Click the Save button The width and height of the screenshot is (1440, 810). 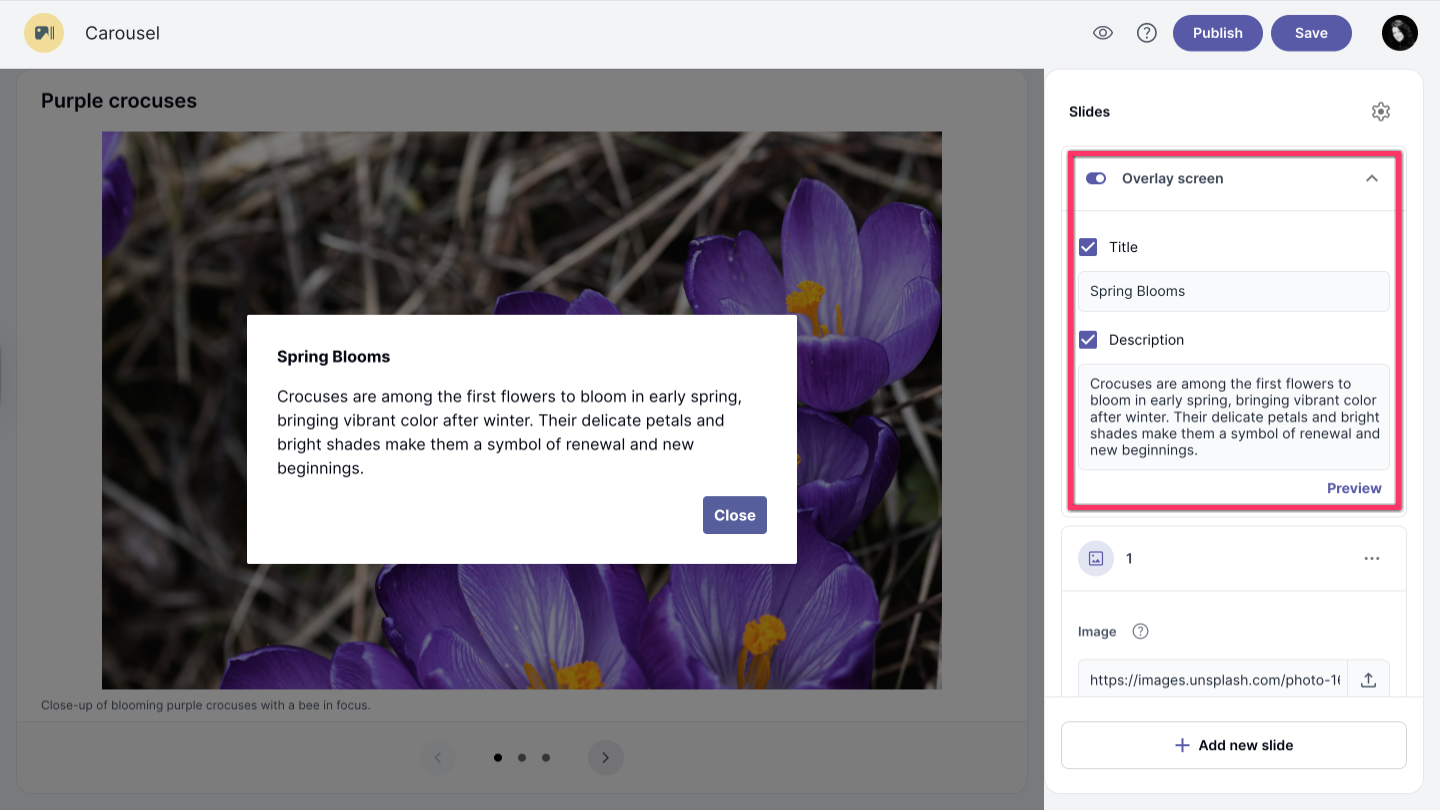(1310, 33)
